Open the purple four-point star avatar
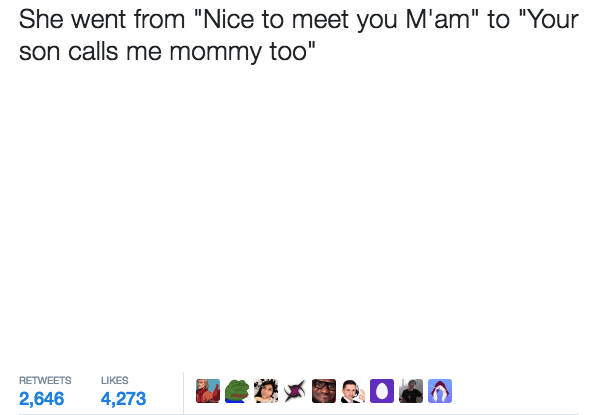 coord(295,391)
